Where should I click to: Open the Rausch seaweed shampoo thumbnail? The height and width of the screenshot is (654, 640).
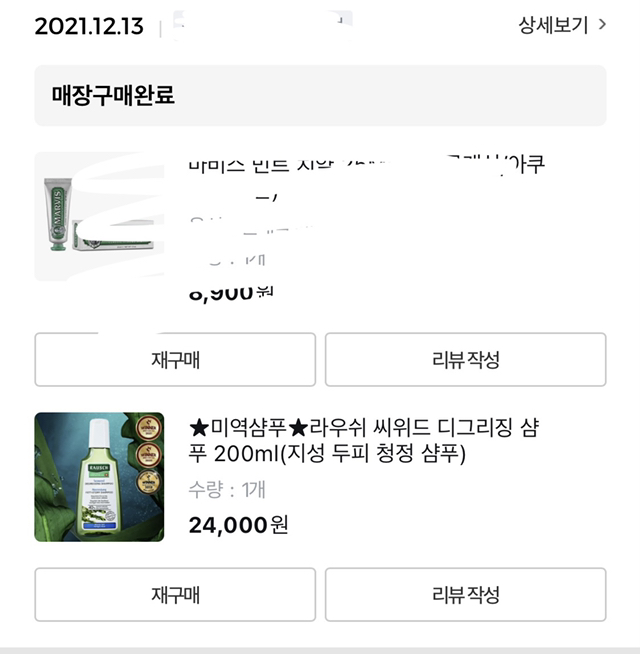point(99,477)
